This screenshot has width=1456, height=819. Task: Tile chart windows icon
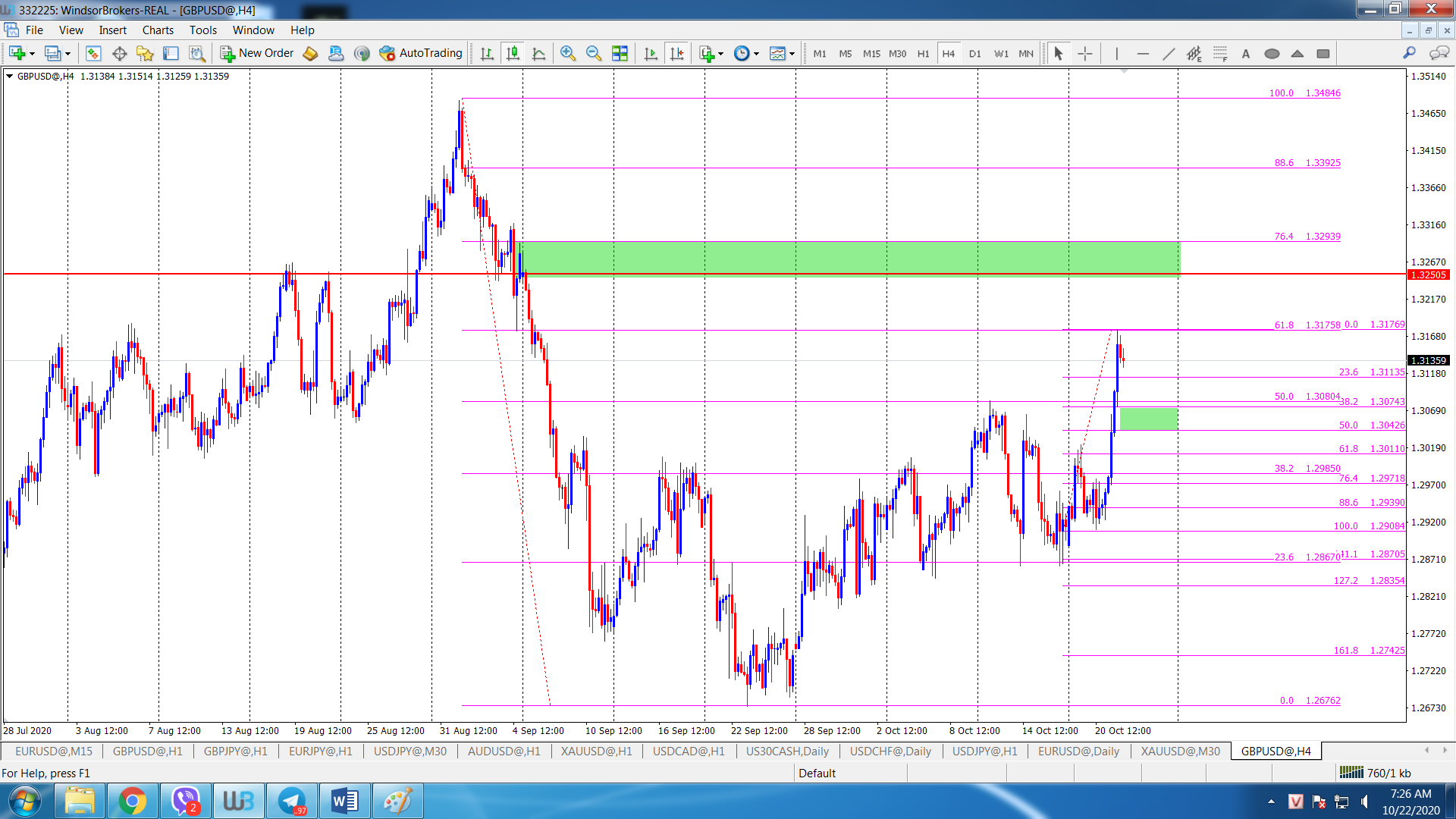pos(620,53)
